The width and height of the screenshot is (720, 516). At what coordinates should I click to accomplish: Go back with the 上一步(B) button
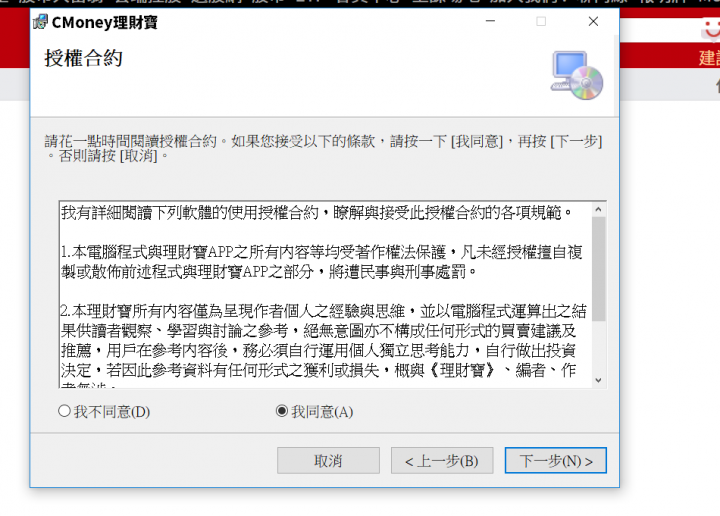point(442,460)
